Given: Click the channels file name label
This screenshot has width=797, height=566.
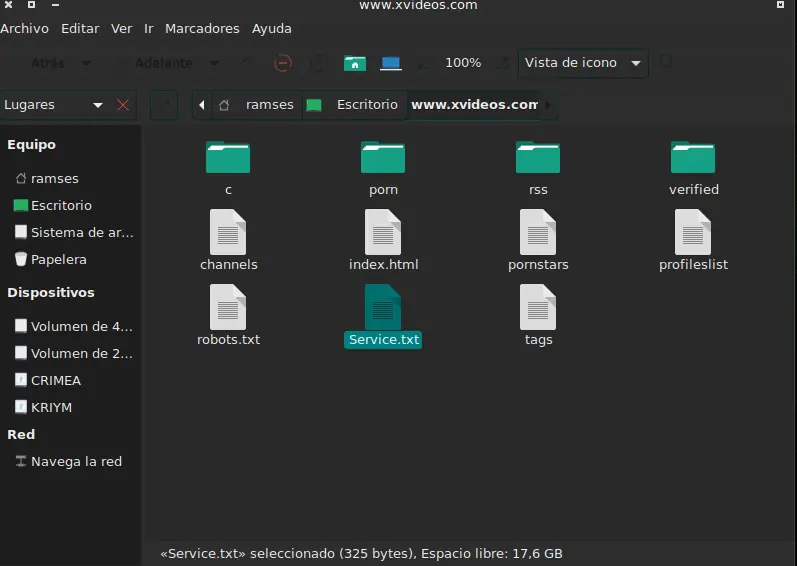Looking at the screenshot, I should pos(229,265).
